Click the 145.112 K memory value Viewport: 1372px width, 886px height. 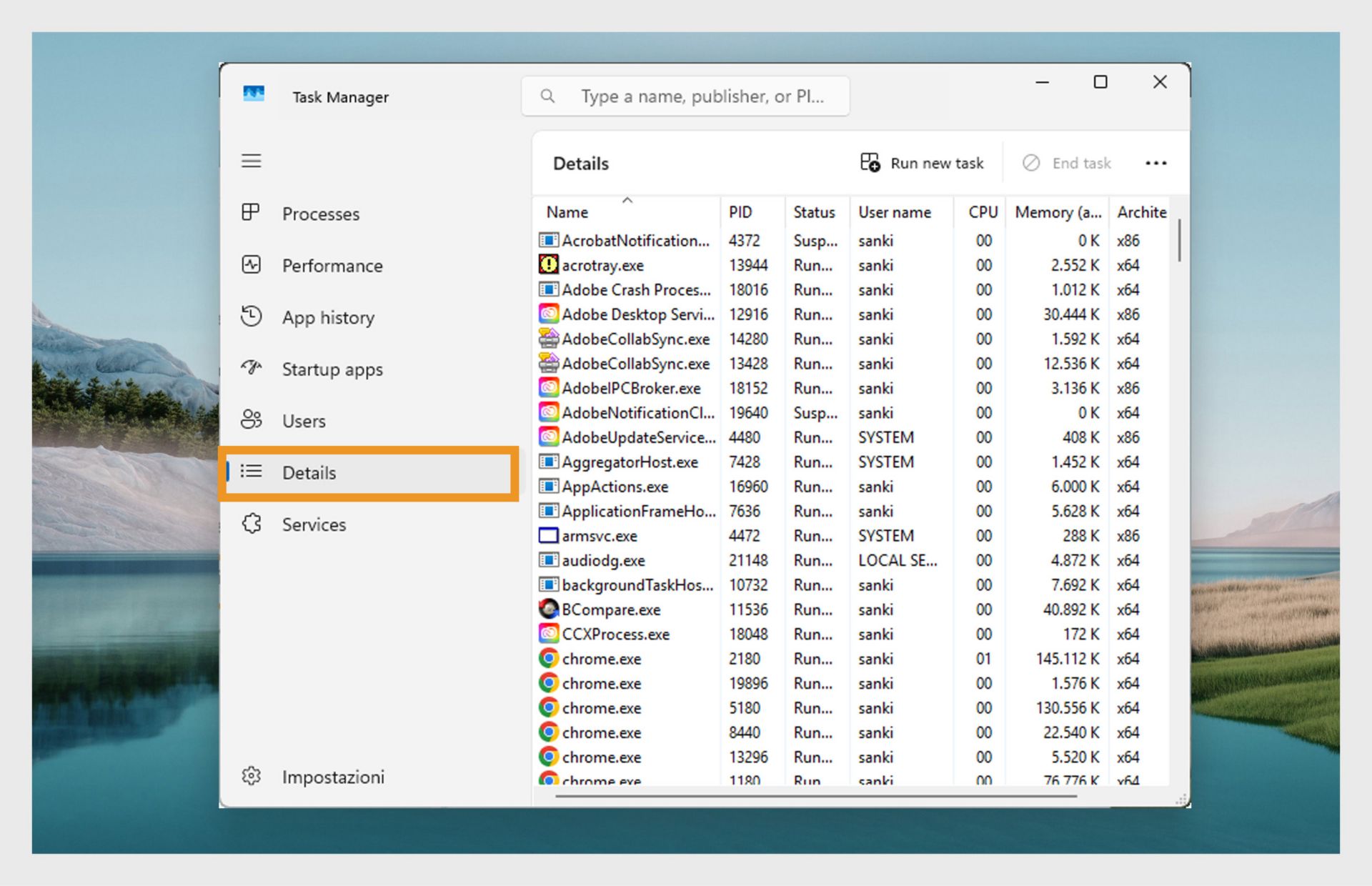(x=1068, y=659)
